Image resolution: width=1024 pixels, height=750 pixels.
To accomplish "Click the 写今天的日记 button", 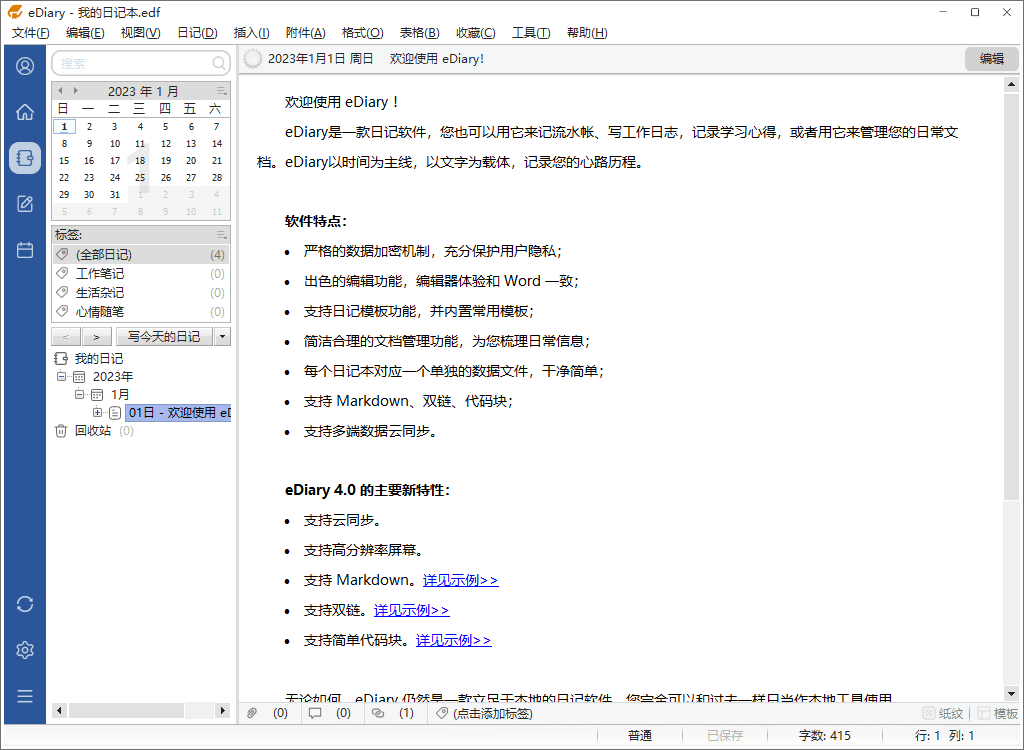I will tap(164, 336).
